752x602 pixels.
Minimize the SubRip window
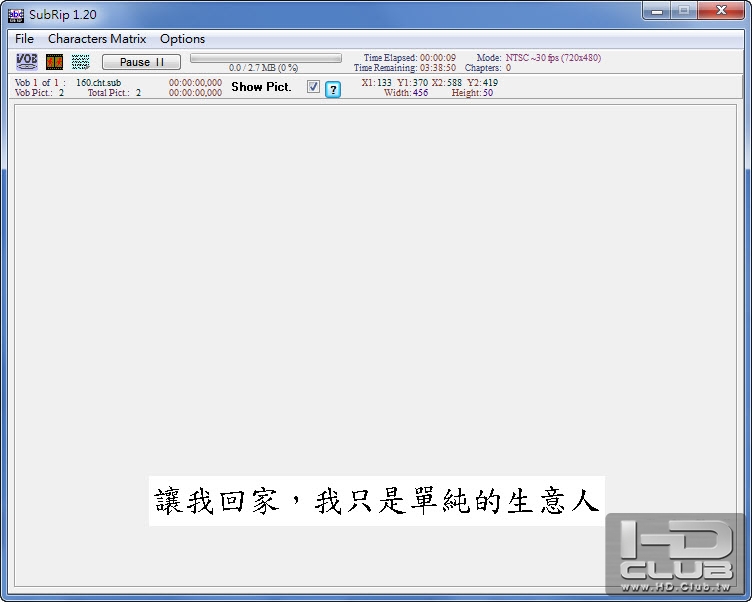657,12
